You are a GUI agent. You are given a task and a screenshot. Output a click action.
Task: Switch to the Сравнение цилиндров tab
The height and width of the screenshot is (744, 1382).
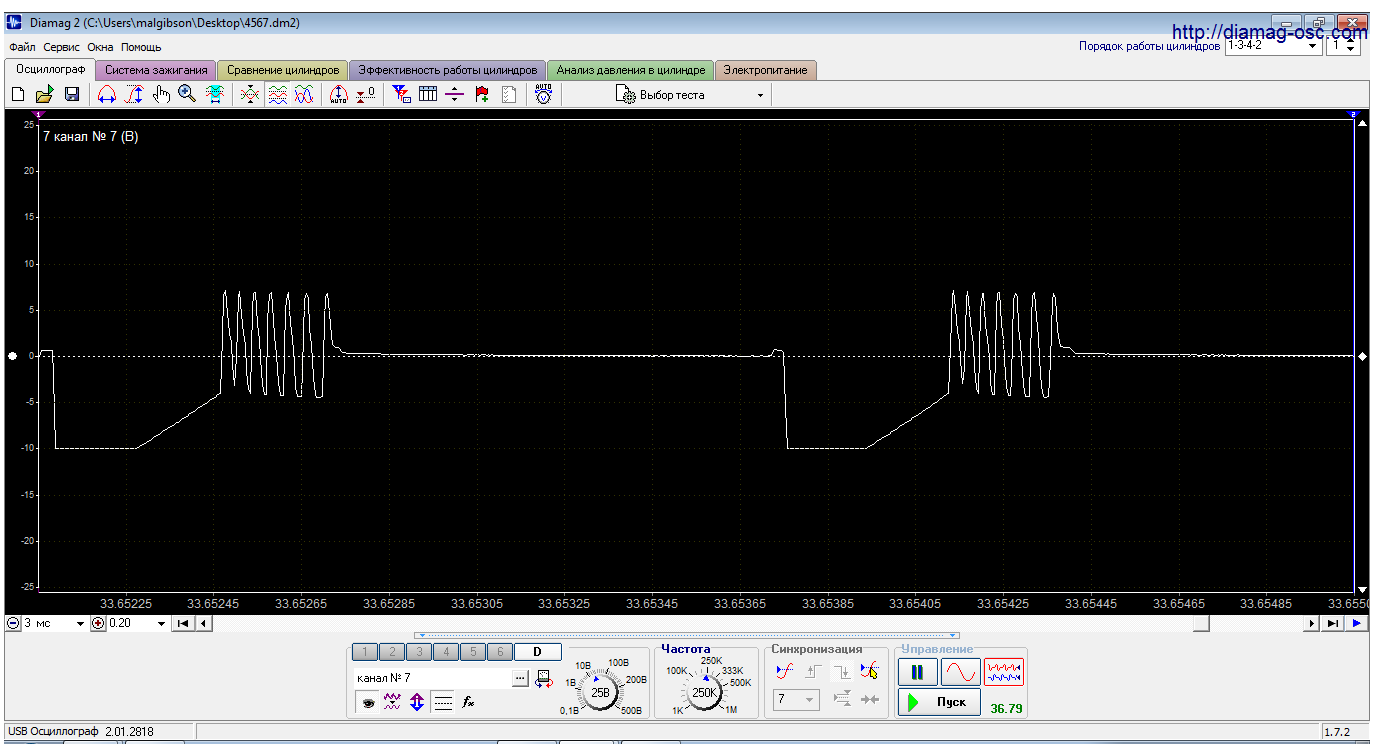[x=283, y=70]
